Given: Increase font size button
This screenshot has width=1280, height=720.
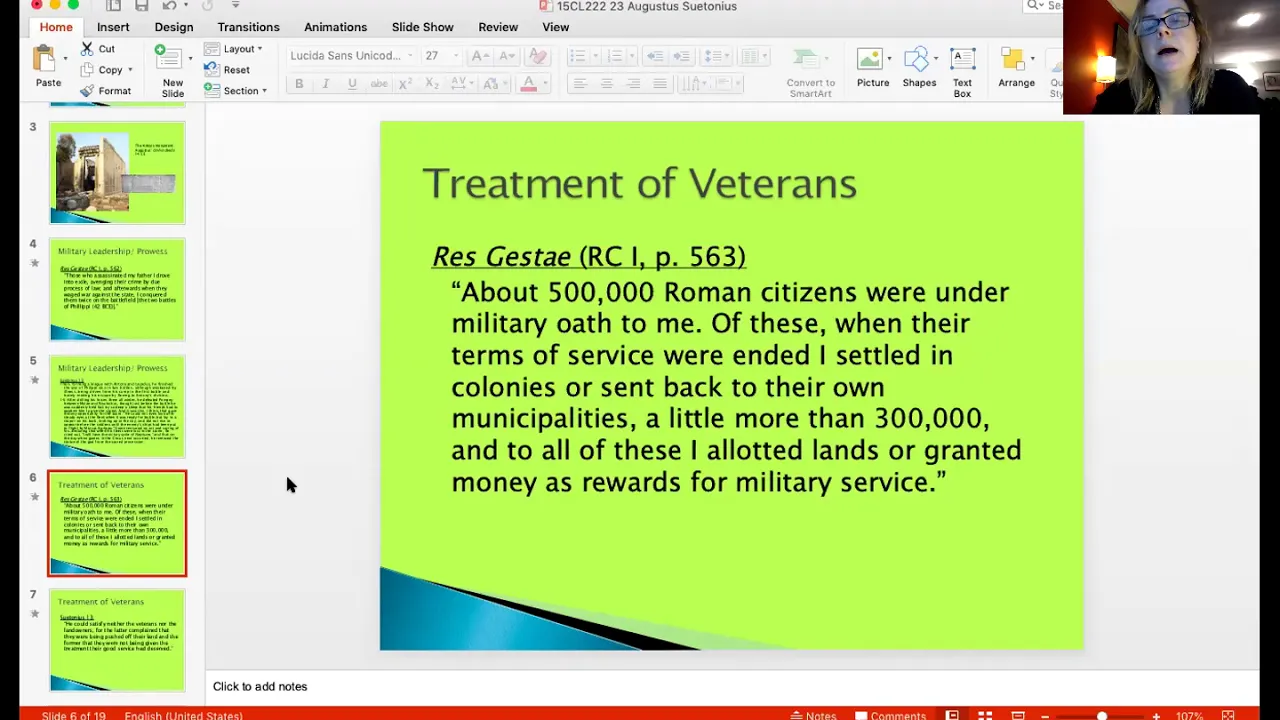Looking at the screenshot, I should coord(480,56).
